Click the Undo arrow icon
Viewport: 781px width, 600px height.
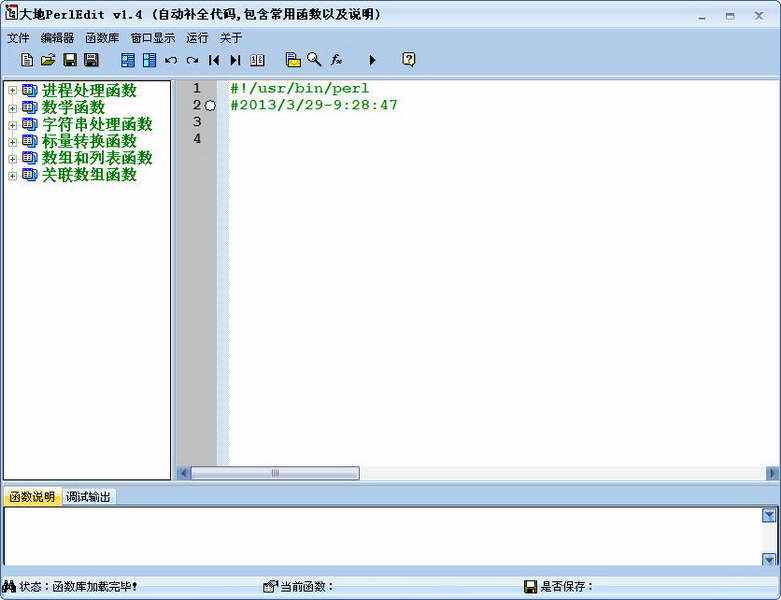(171, 60)
